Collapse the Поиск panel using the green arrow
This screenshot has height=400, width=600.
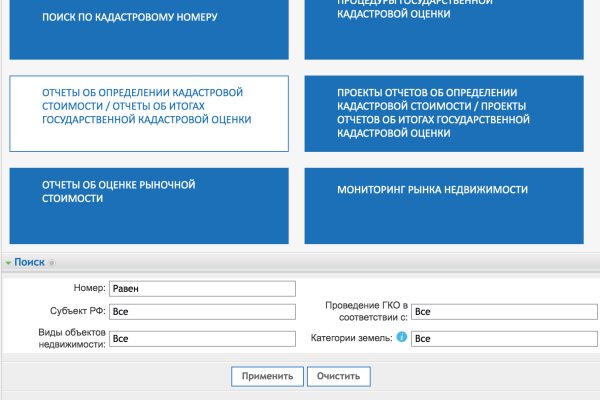click(8, 262)
